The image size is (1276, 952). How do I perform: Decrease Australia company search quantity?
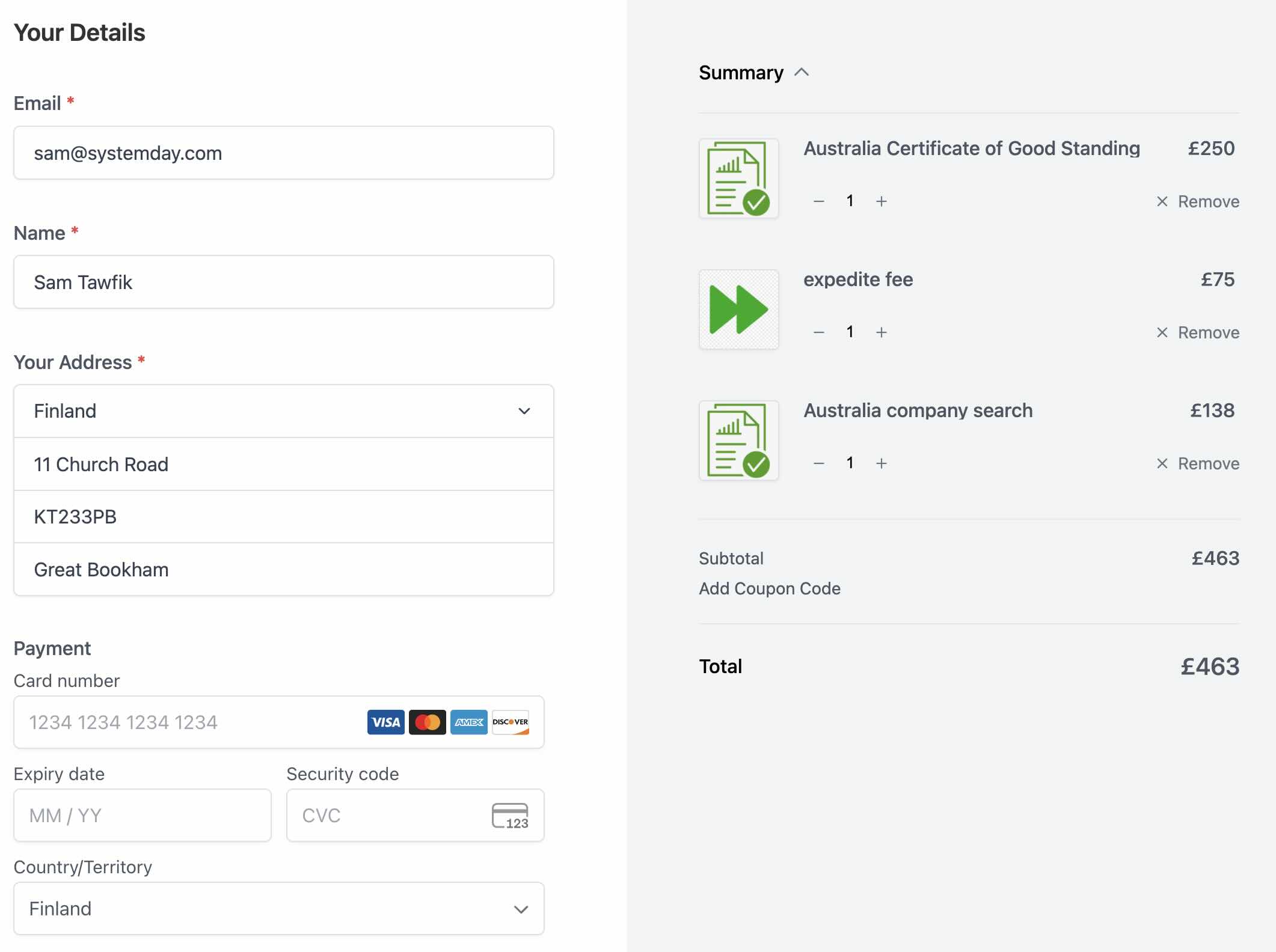point(818,463)
